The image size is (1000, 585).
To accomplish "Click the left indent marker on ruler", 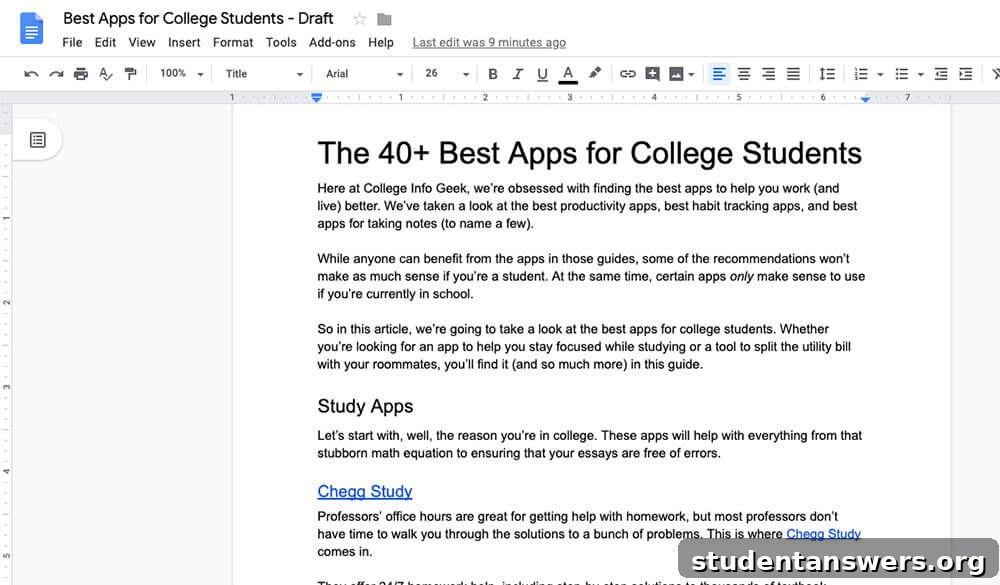I will [x=316, y=98].
